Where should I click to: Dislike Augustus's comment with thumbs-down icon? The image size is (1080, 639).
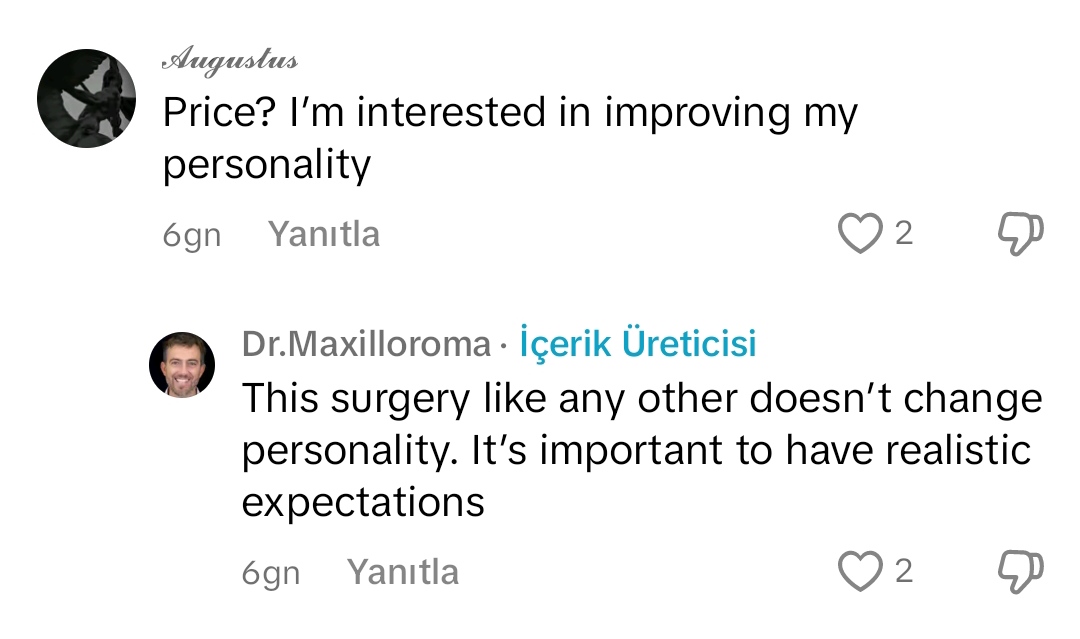coord(1020,234)
